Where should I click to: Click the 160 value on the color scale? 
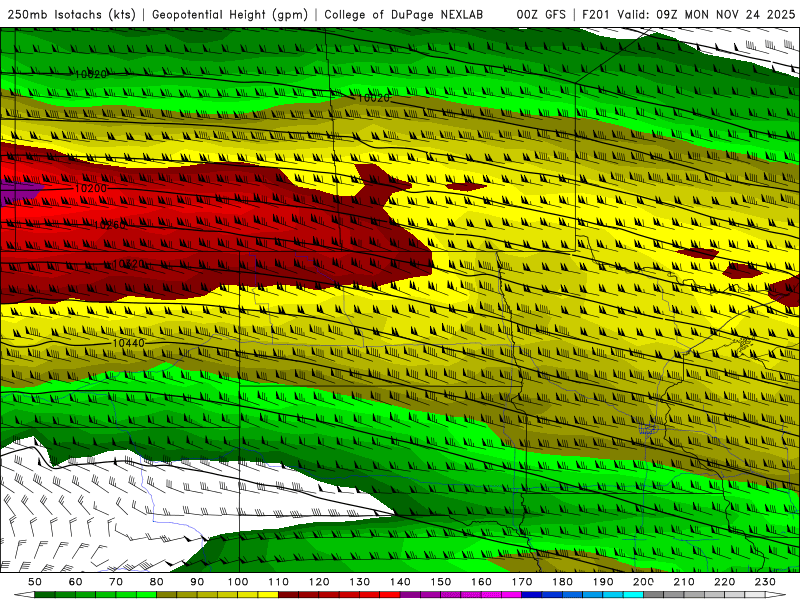point(481,582)
